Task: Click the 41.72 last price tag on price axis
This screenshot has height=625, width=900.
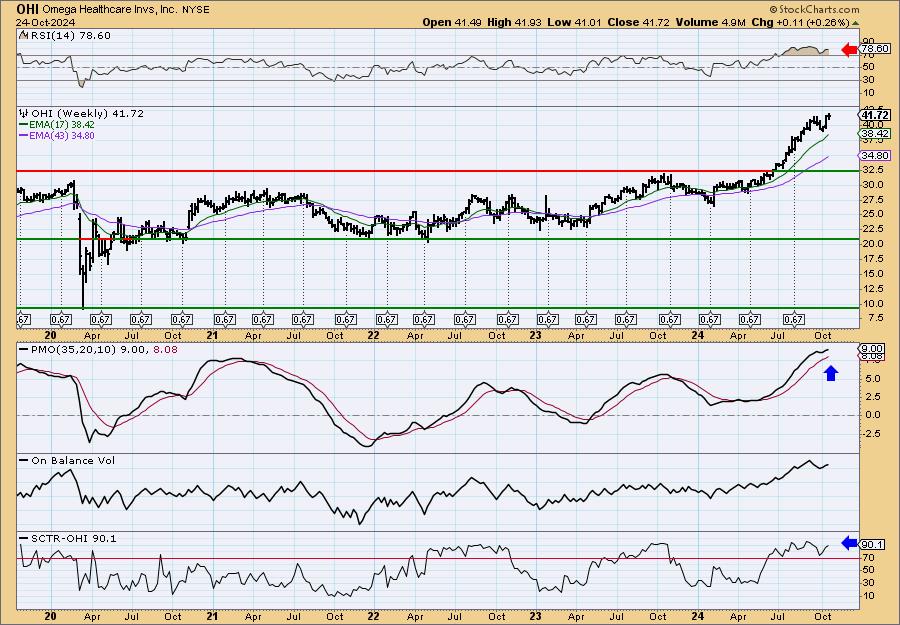Action: coord(876,115)
